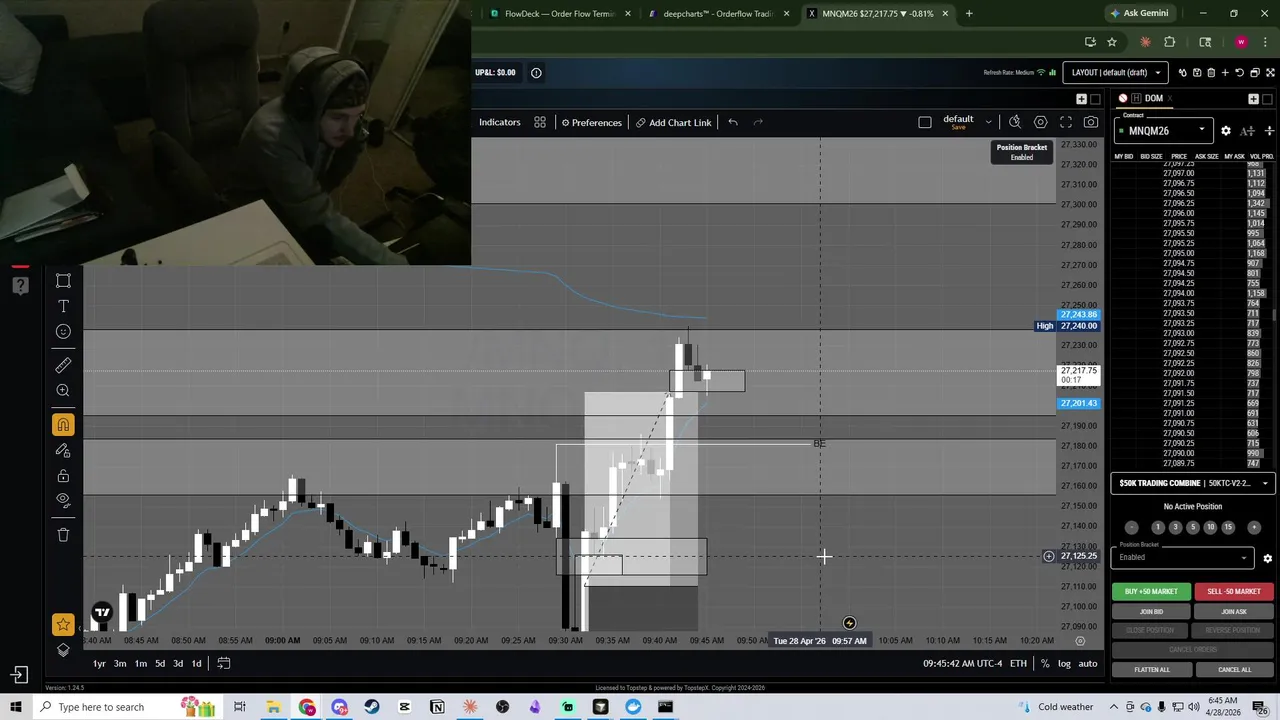Viewport: 1280px width, 720px height.
Task: Set order quantity to 5
Action: click(1193, 527)
